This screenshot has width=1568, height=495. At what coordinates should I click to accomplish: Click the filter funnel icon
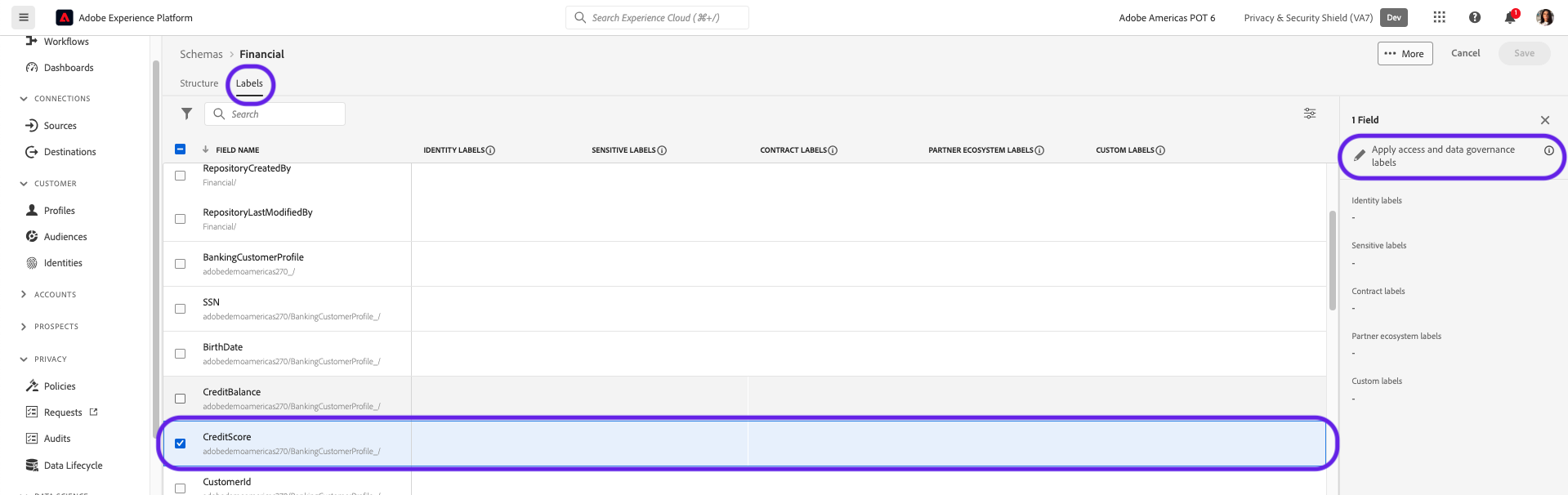coord(186,114)
